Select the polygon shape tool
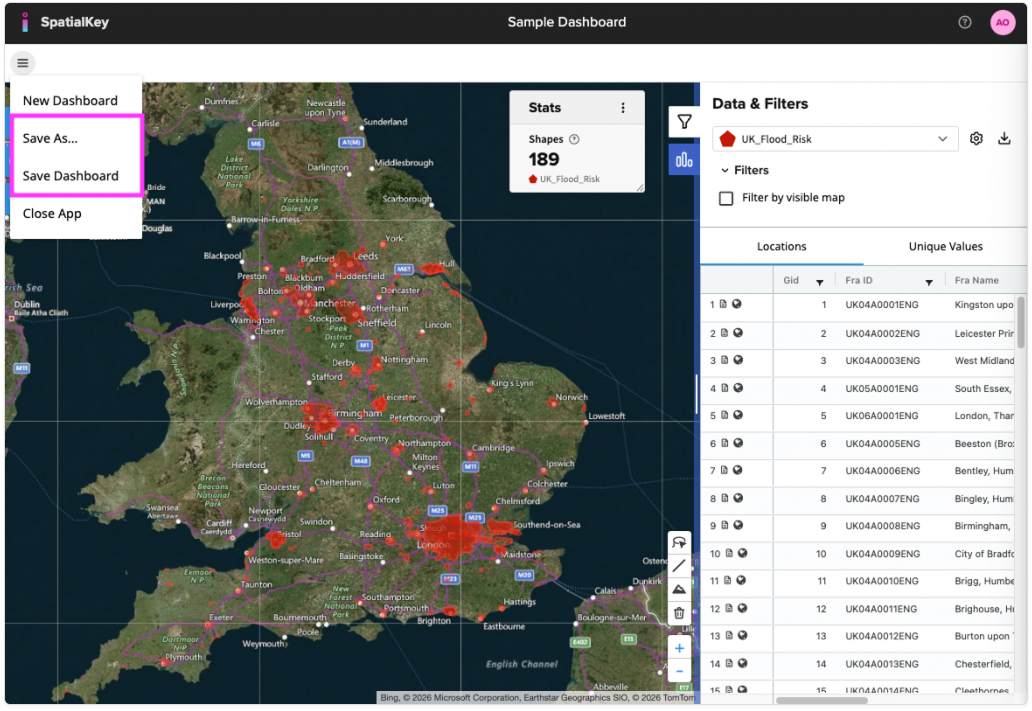This screenshot has height=711, width=1032. (679, 589)
